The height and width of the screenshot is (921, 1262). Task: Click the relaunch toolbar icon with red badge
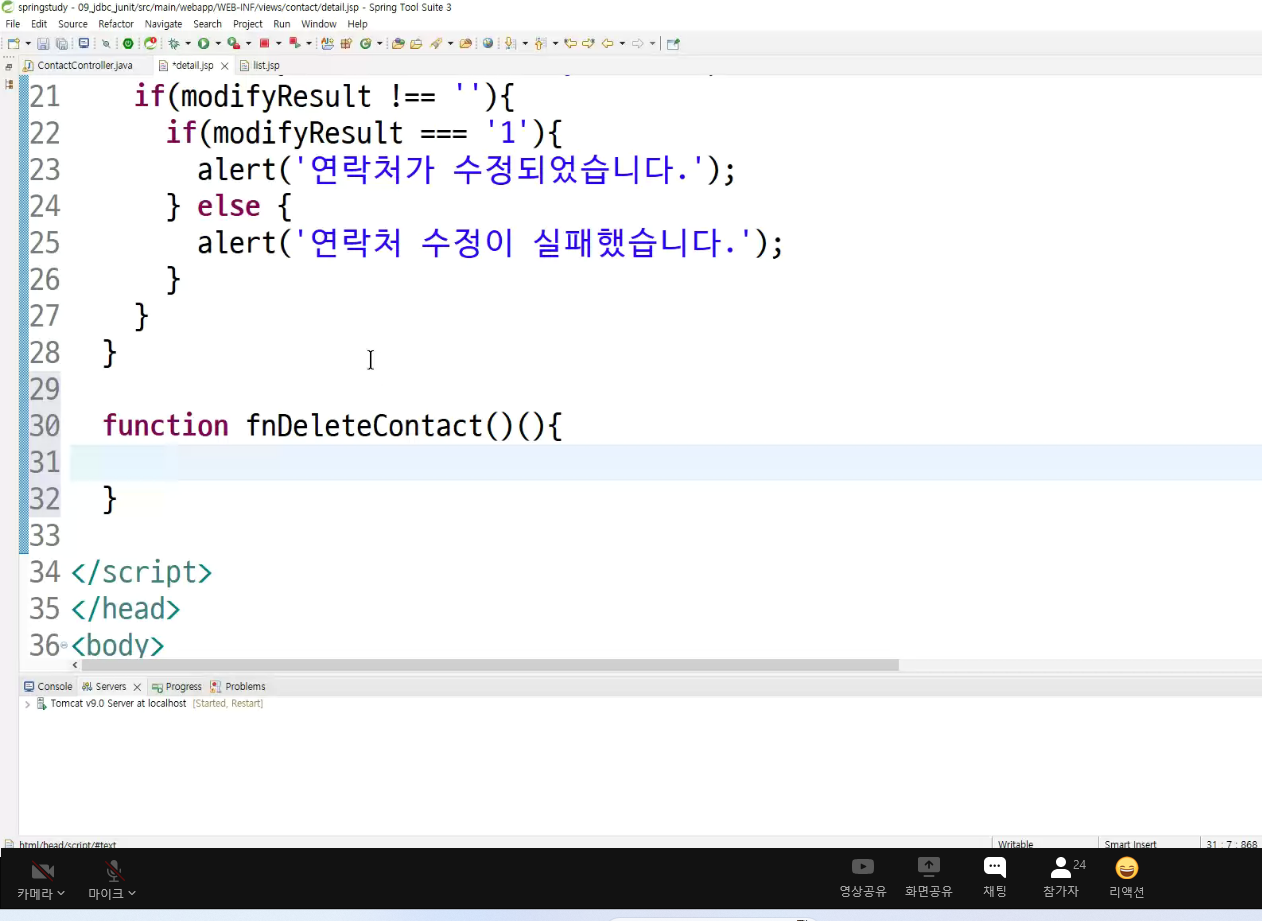pos(150,44)
